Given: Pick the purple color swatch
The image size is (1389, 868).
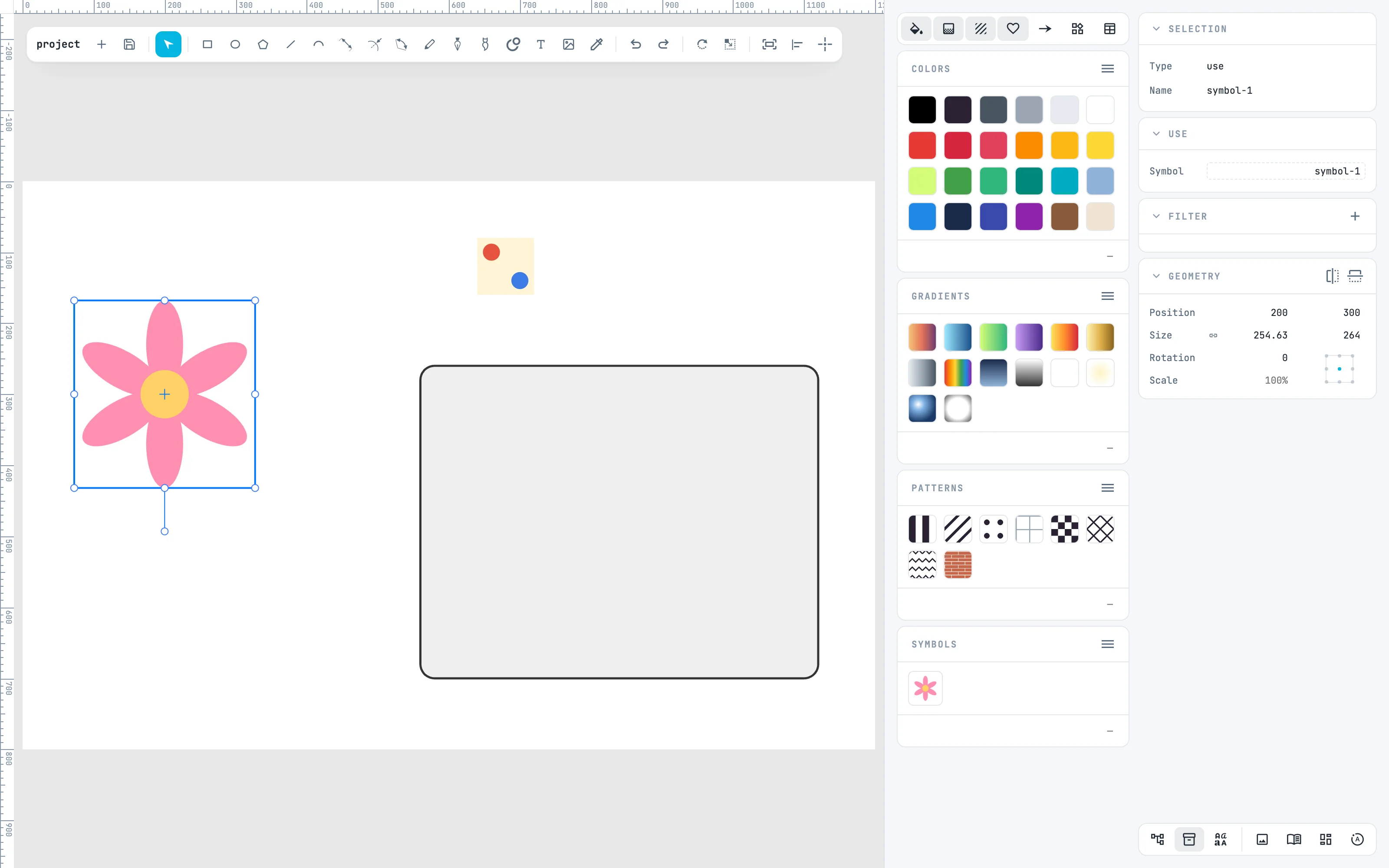Looking at the screenshot, I should tap(1029, 217).
